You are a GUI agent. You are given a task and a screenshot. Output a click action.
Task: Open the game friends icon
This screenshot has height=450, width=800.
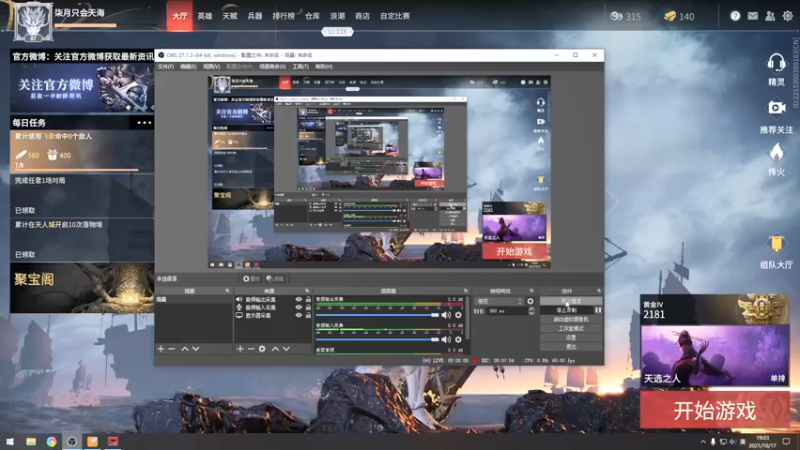(770, 16)
